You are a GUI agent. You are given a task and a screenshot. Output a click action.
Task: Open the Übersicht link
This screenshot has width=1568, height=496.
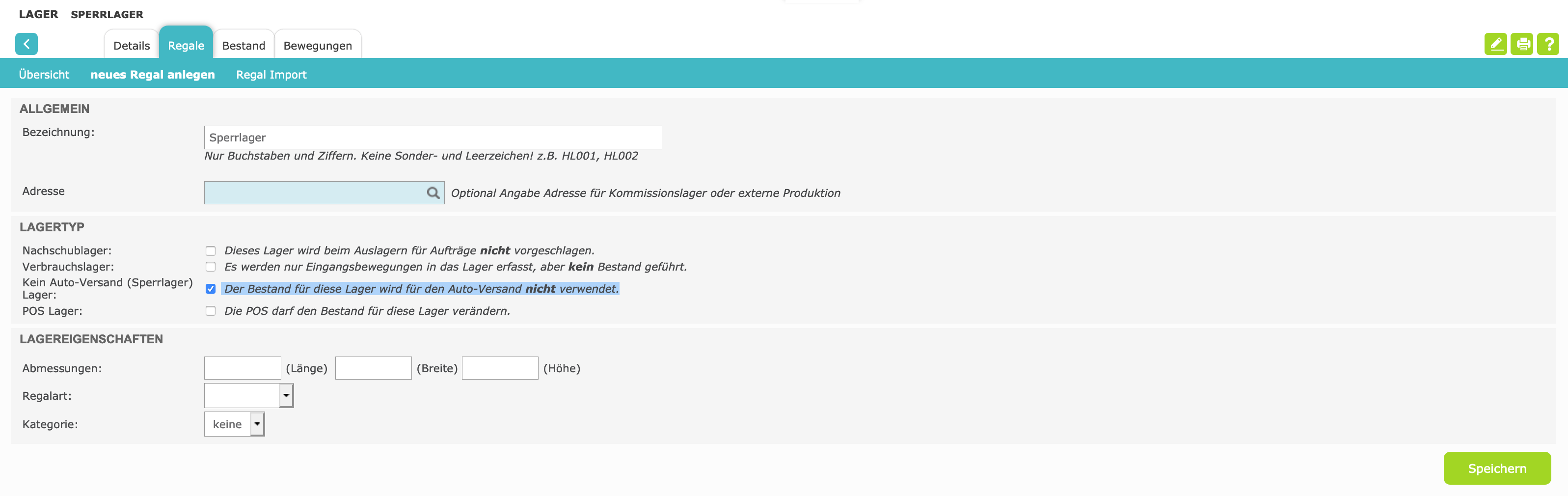(44, 74)
